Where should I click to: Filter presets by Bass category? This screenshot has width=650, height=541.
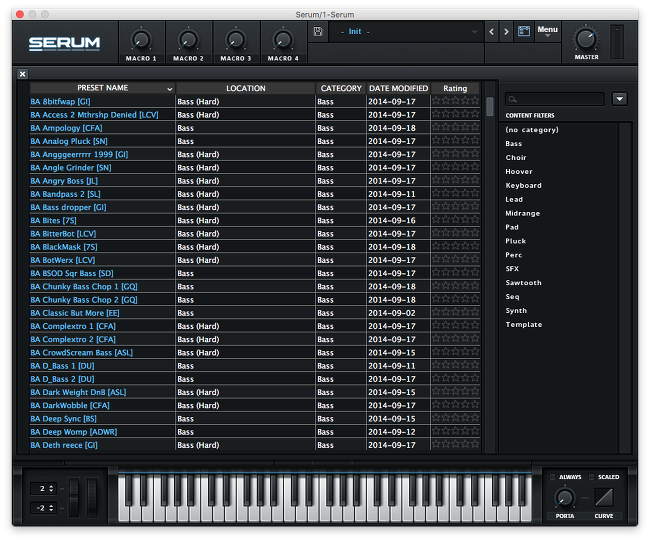coord(514,144)
